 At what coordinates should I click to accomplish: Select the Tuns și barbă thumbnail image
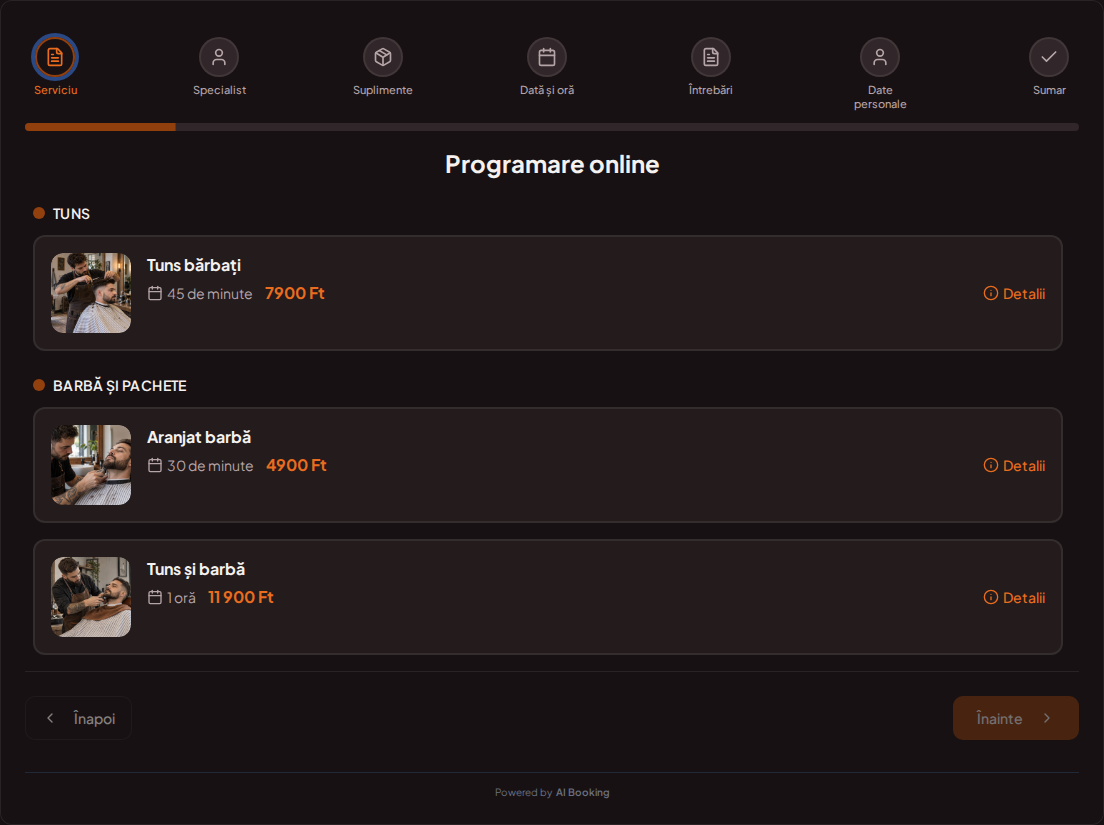91,597
